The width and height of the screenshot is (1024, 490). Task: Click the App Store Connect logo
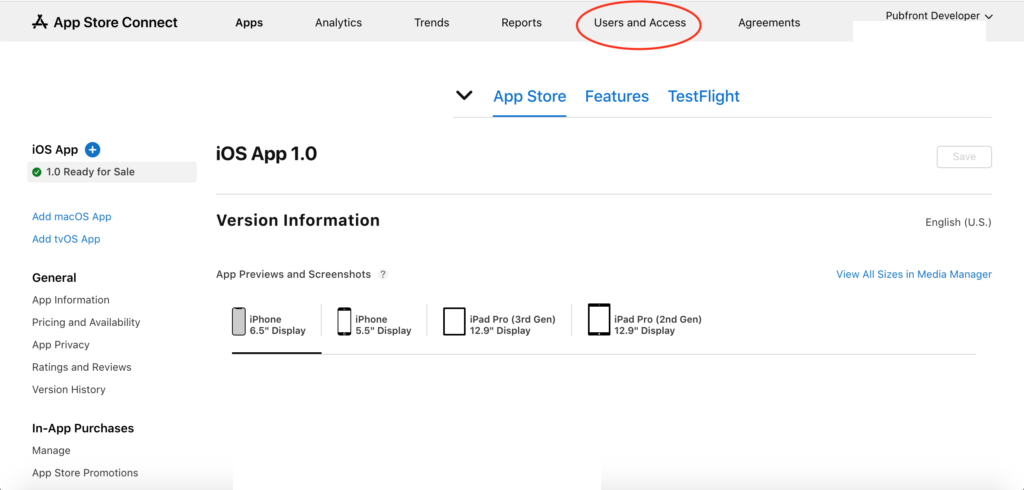104,22
